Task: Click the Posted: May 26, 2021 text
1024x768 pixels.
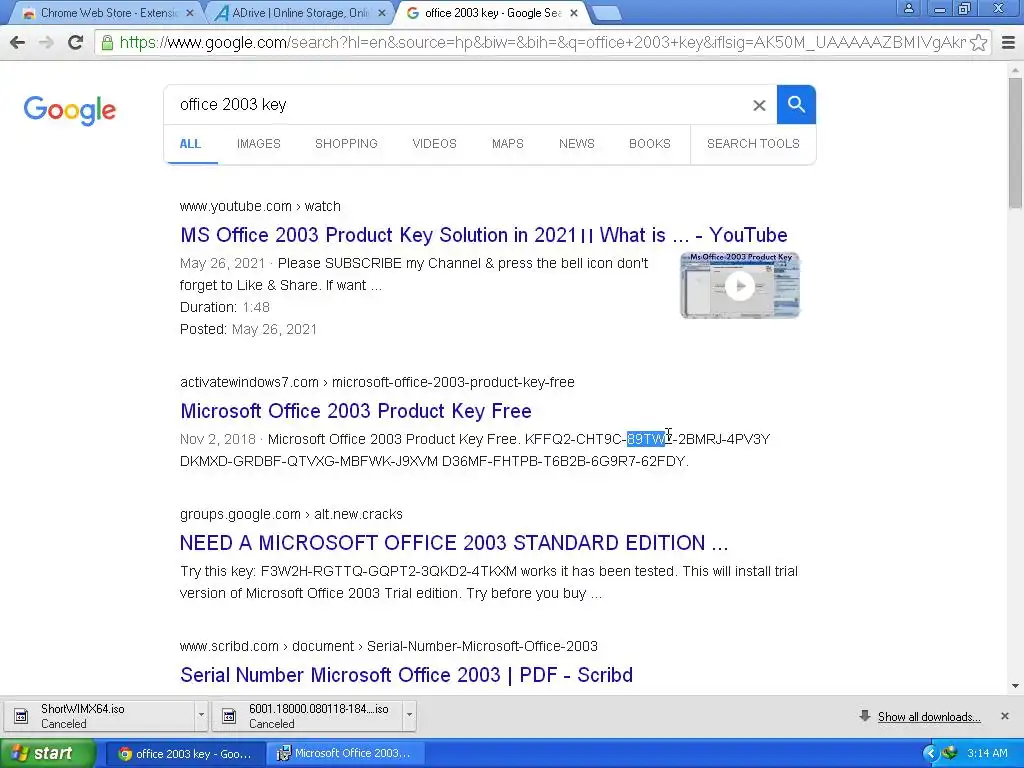Action: click(x=248, y=329)
